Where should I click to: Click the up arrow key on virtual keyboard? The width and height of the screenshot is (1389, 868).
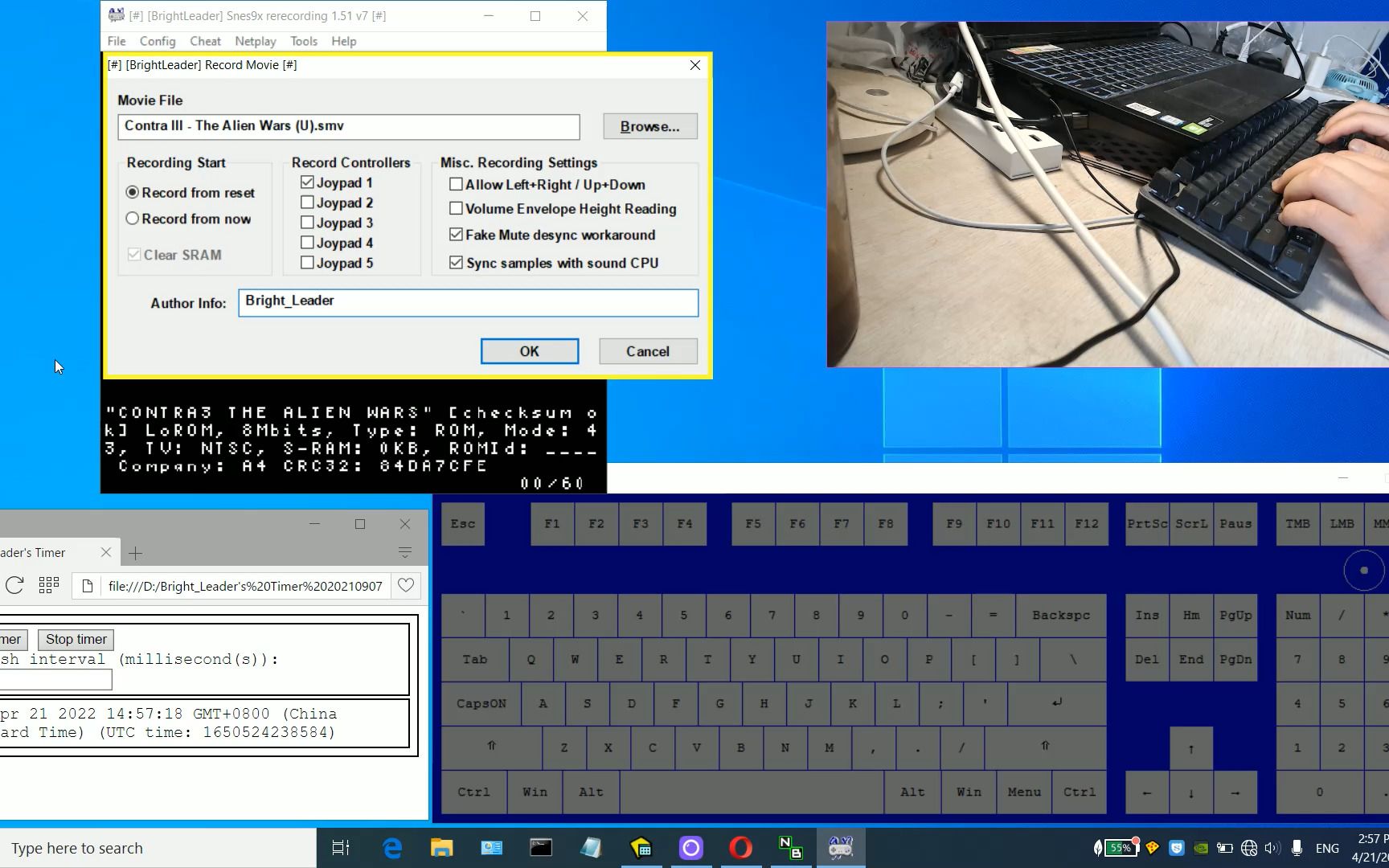pyautogui.click(x=1191, y=748)
